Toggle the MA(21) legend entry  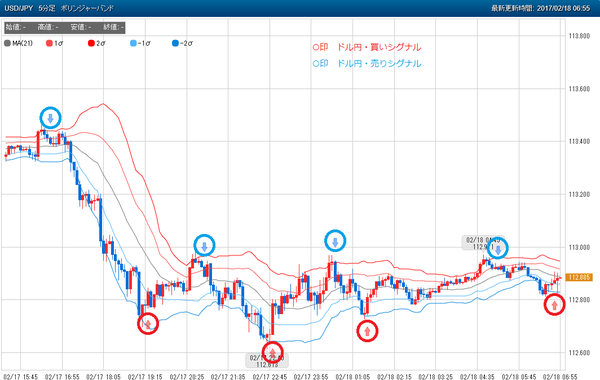pyautogui.click(x=18, y=43)
